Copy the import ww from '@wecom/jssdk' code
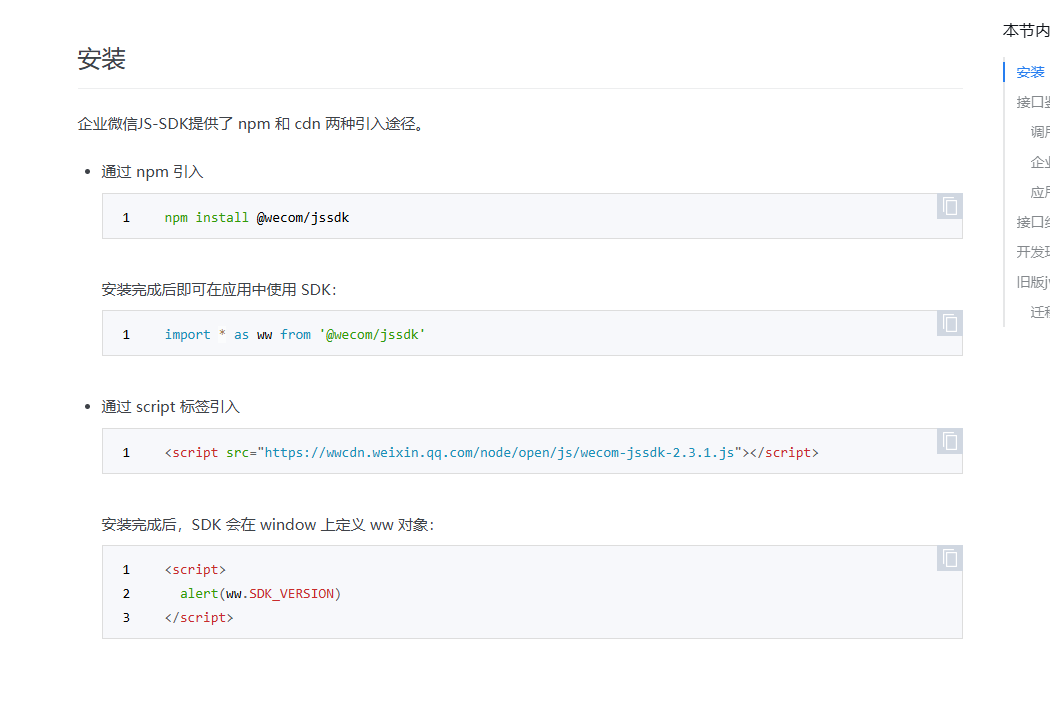1050x702 pixels. 950,324
